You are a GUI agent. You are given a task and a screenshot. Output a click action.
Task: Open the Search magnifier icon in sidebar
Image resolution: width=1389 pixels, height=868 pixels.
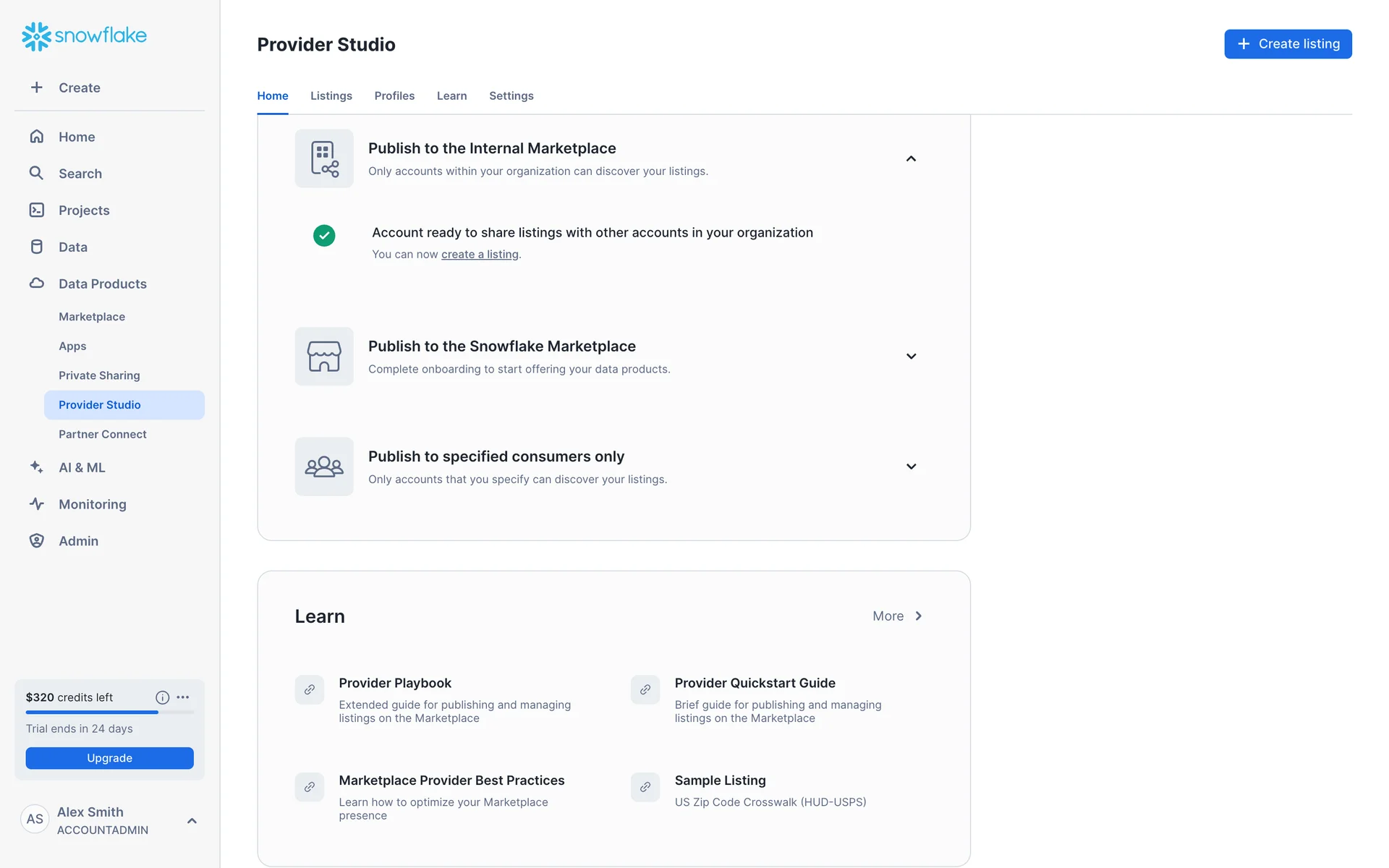[36, 173]
